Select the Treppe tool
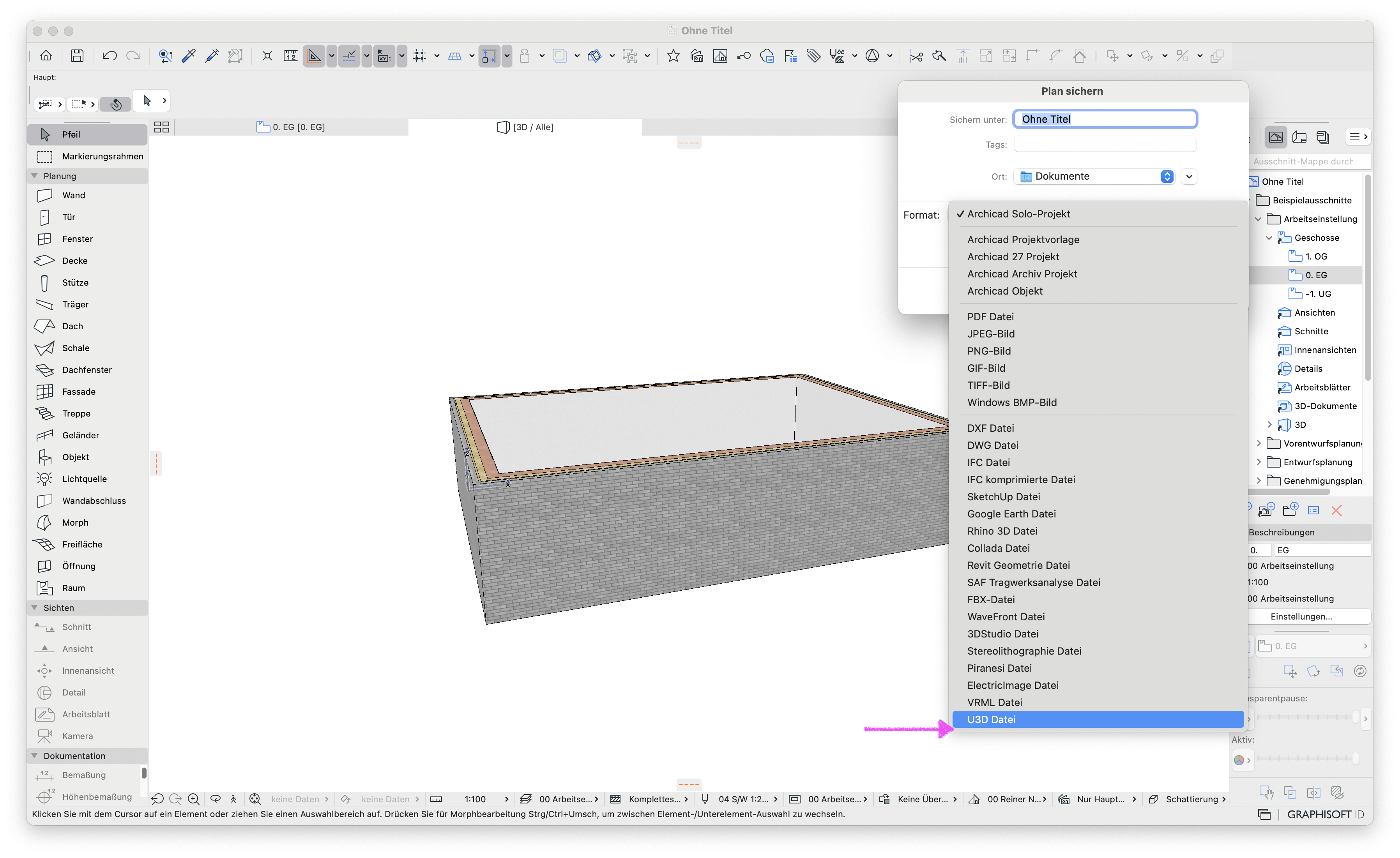The width and height of the screenshot is (1400, 858). pyautogui.click(x=87, y=413)
